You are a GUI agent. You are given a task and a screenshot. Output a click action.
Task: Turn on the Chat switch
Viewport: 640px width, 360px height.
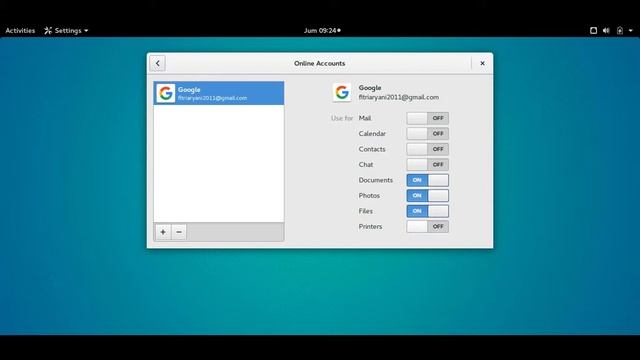(427, 165)
